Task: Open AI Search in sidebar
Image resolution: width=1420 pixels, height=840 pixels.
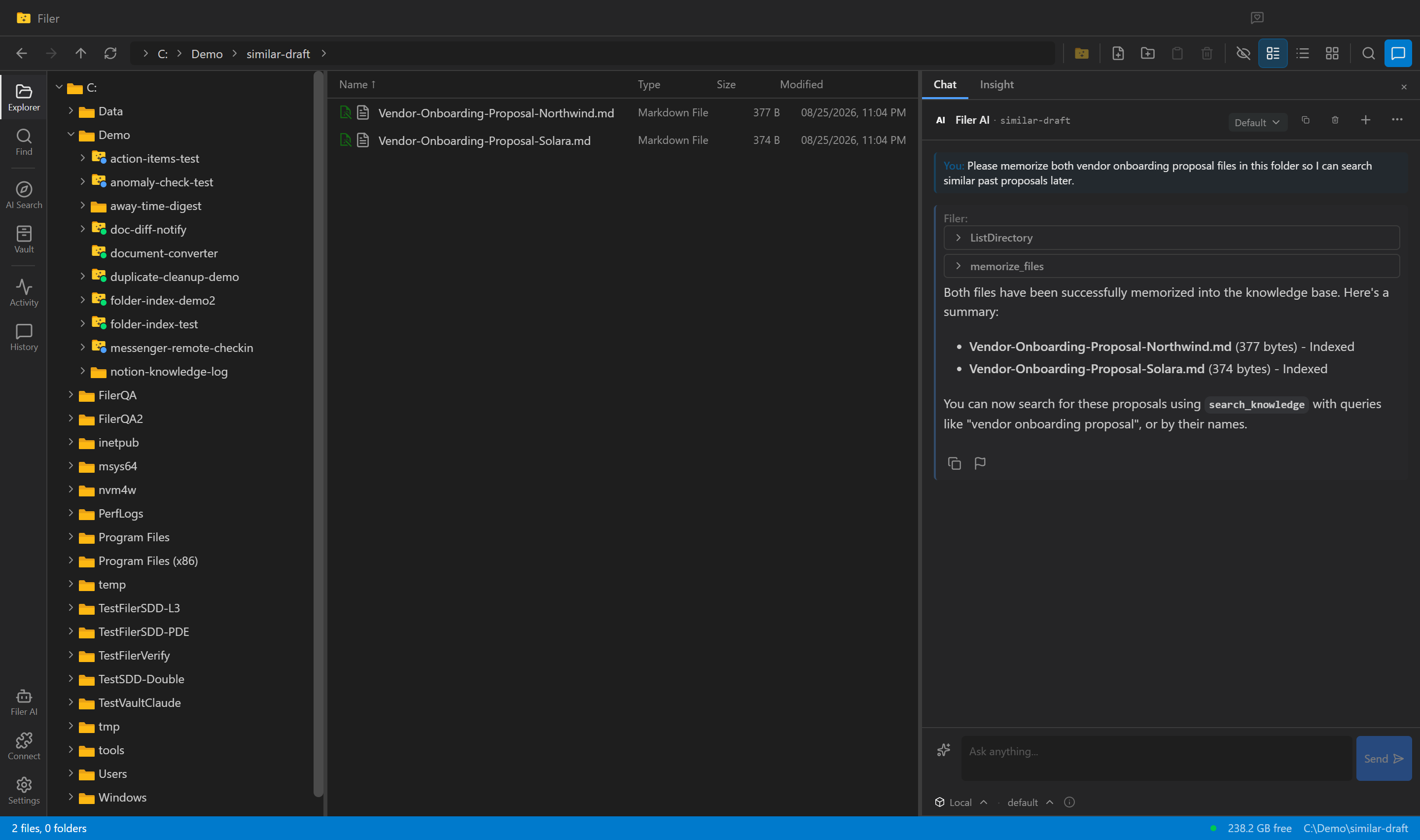Action: 24,195
